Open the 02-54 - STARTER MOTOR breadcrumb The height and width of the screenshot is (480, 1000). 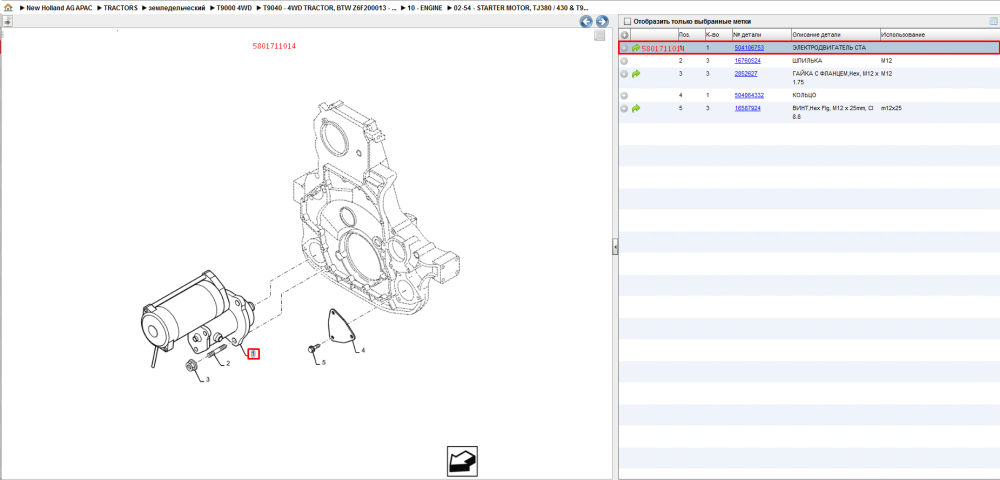[520, 8]
